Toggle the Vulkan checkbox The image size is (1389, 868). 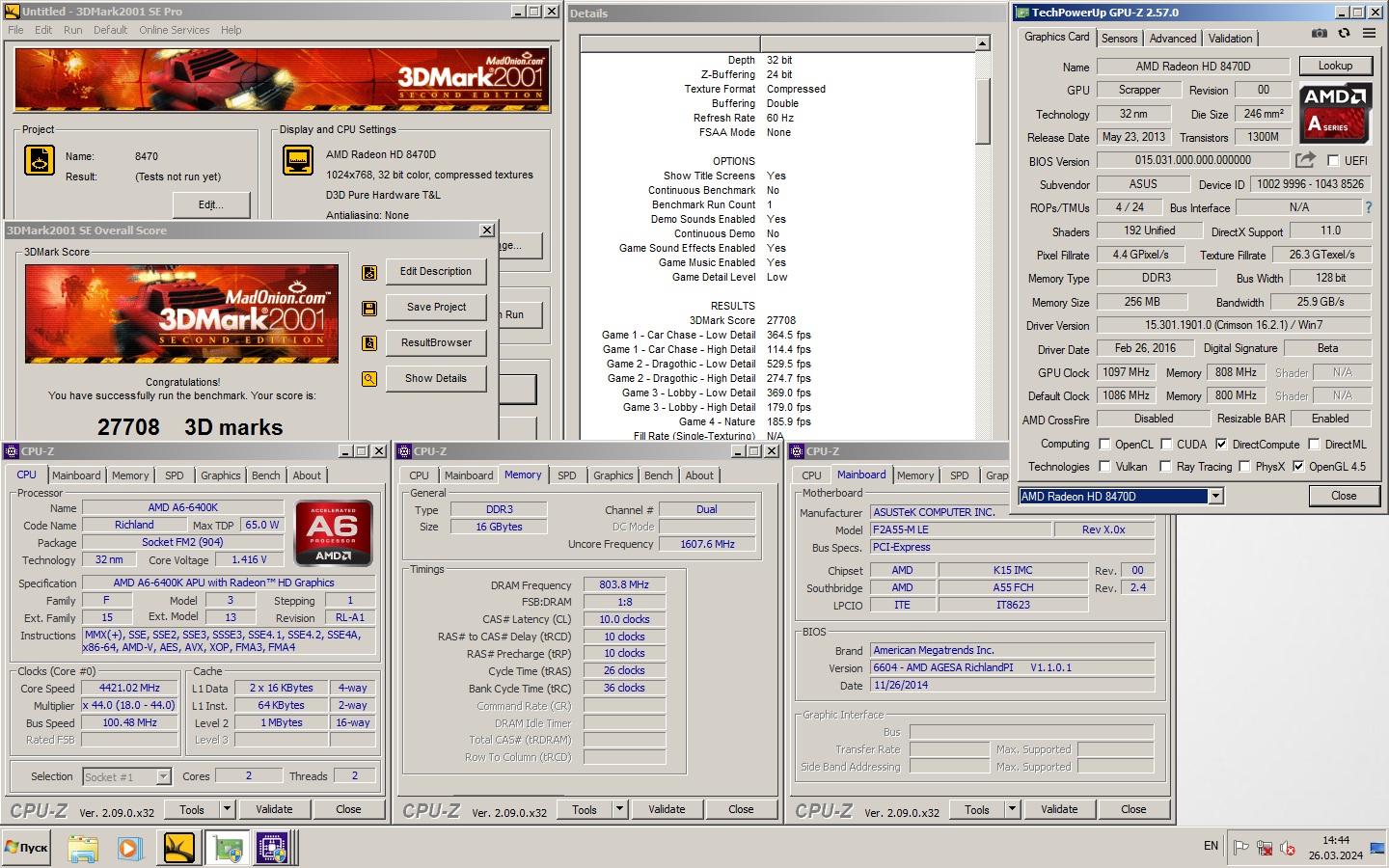(x=1105, y=467)
